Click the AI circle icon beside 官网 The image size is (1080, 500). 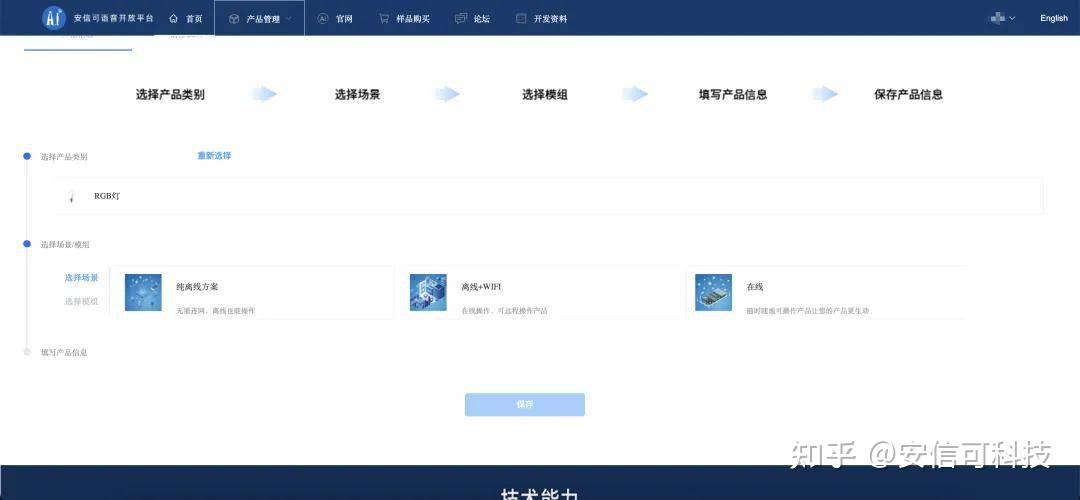point(322,19)
